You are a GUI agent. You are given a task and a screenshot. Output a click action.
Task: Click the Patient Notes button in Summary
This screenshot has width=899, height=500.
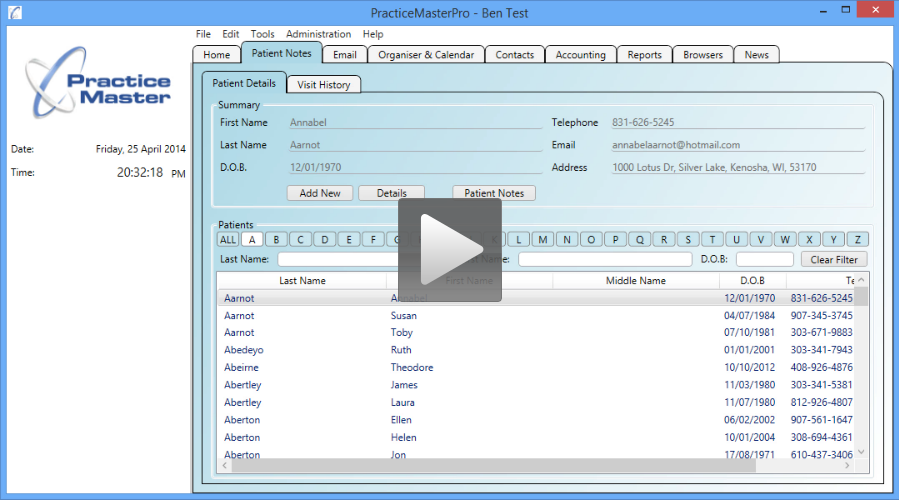[494, 193]
